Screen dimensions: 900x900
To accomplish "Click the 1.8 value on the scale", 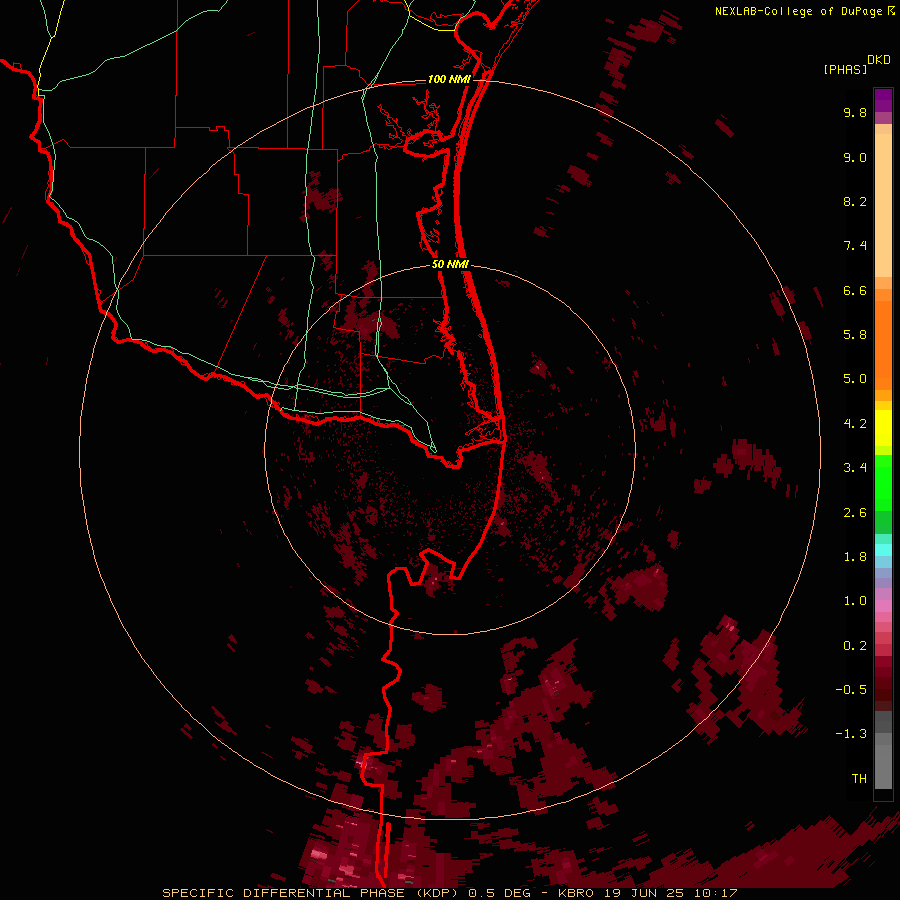I will 855,557.
